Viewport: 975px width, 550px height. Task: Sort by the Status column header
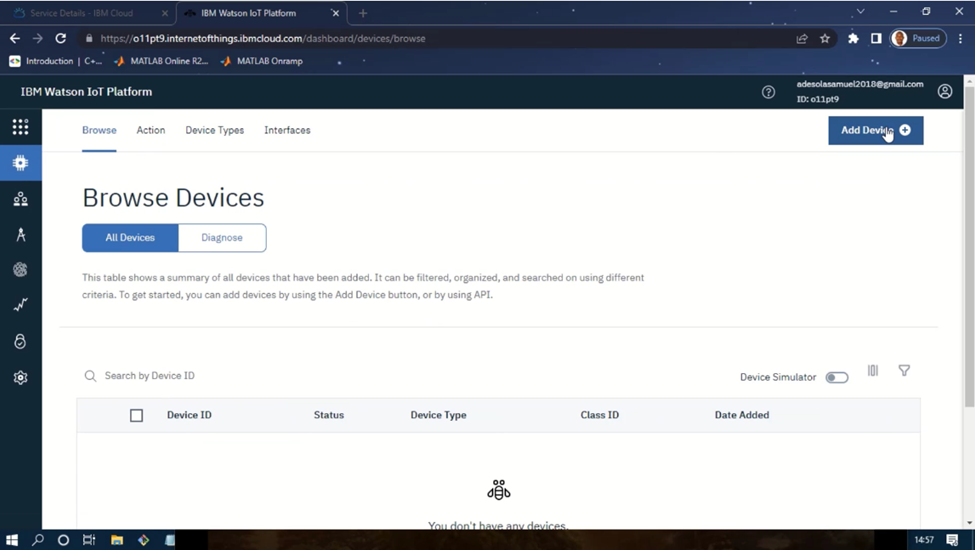(x=328, y=415)
